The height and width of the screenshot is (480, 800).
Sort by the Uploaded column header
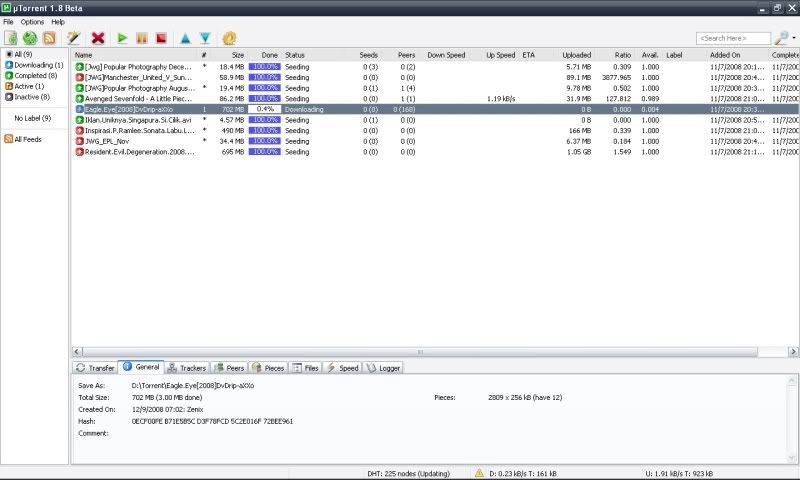(x=577, y=55)
